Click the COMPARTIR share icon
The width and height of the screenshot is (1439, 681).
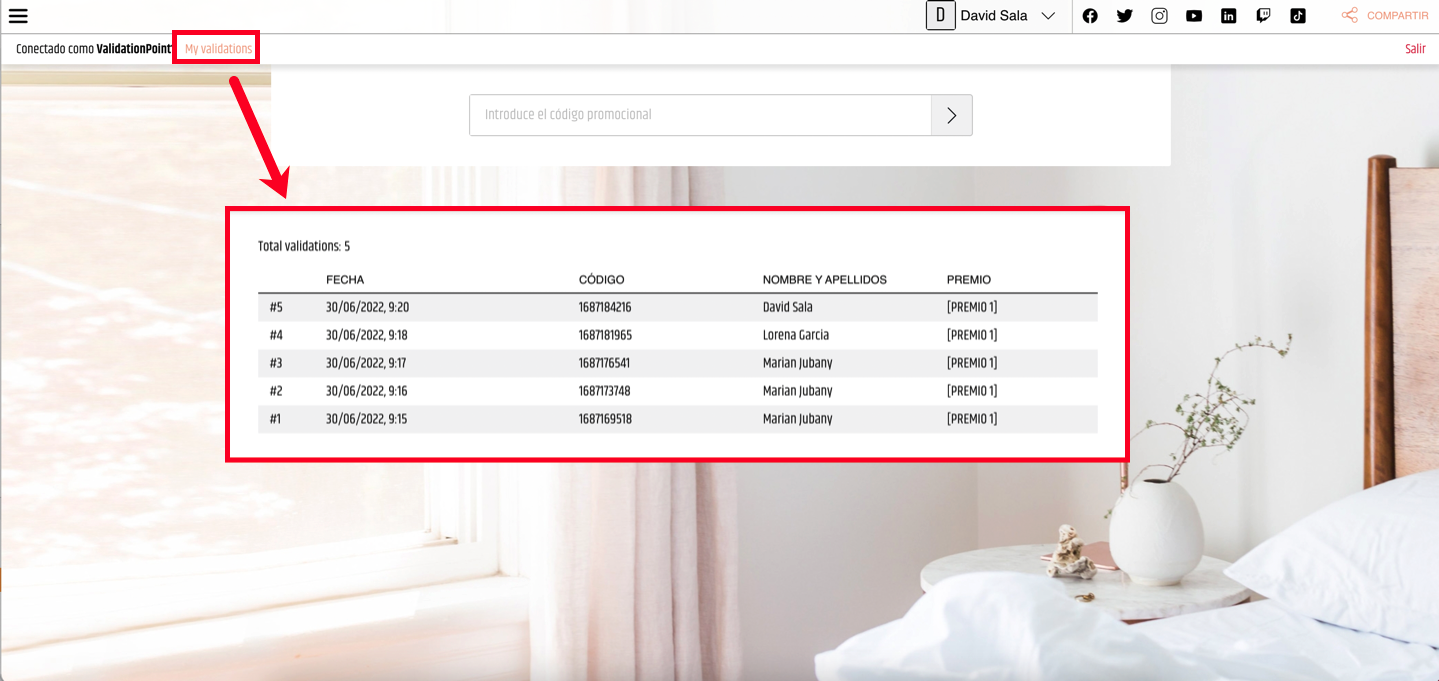[1350, 16]
